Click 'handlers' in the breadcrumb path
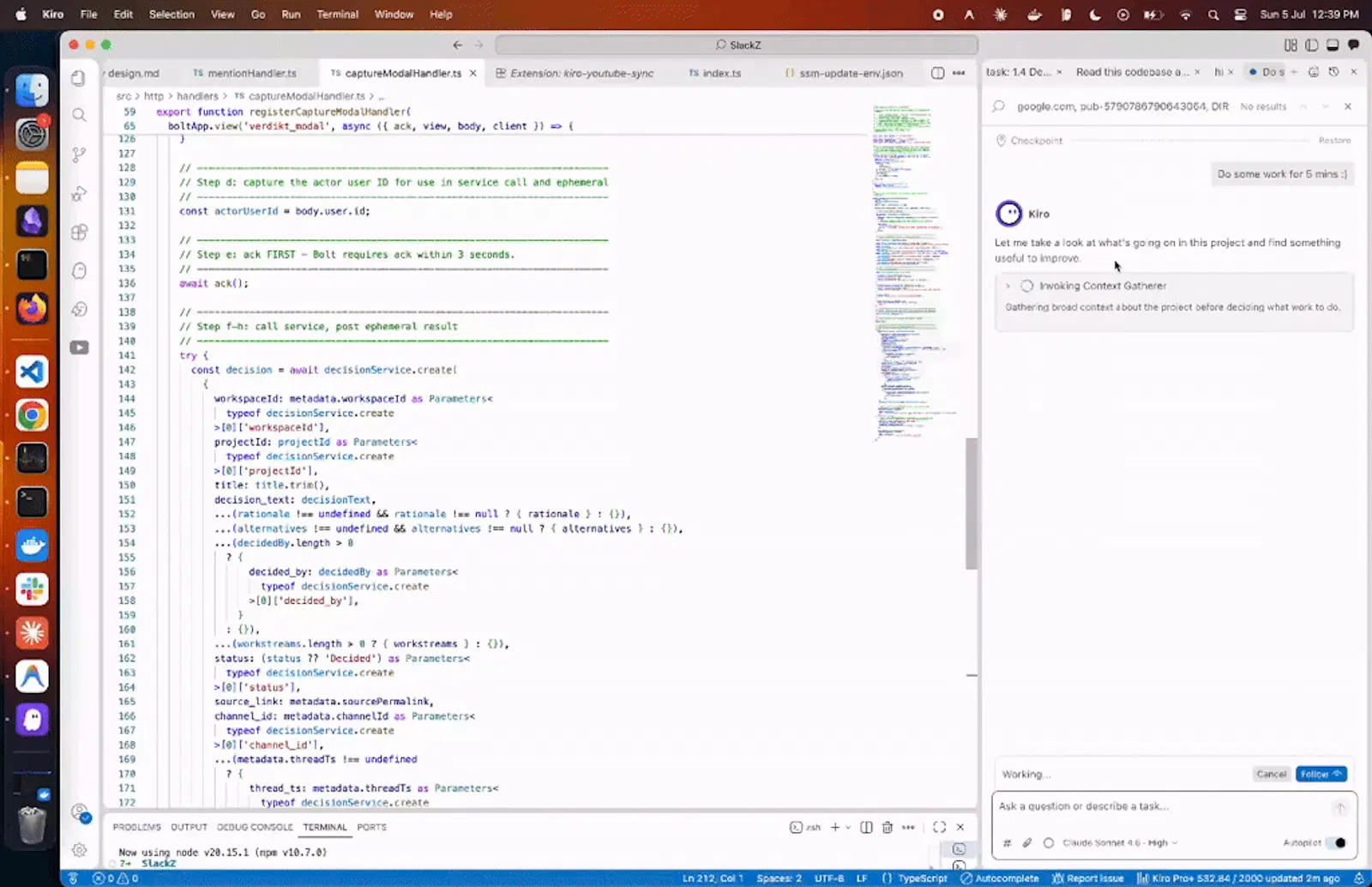This screenshot has width=1372, height=887. click(197, 96)
